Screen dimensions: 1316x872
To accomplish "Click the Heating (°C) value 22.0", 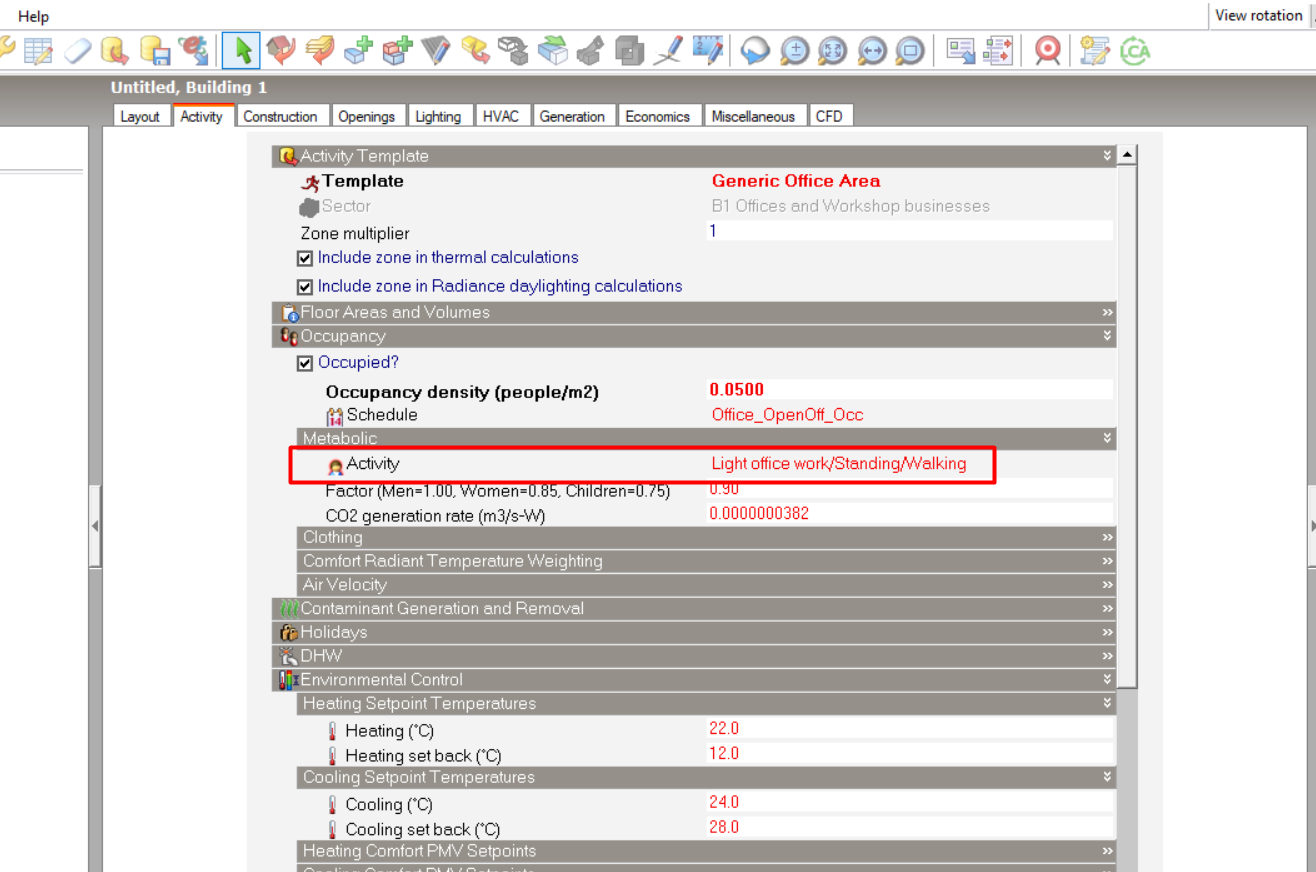I will (x=724, y=728).
